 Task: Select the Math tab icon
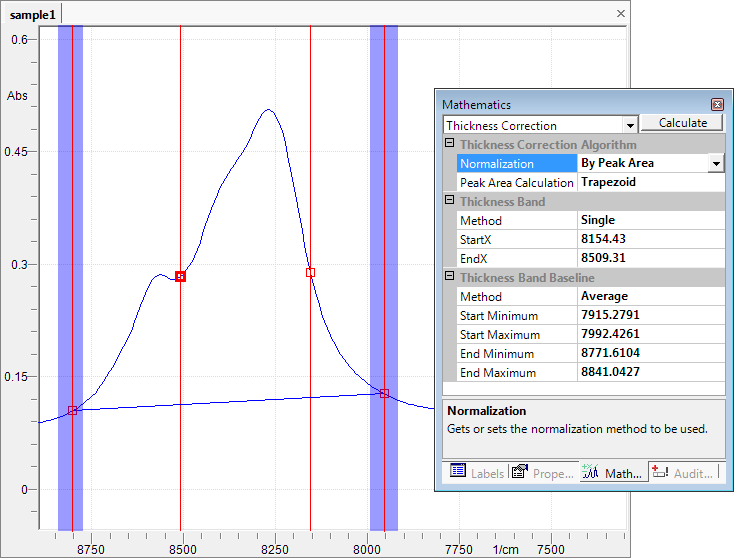[x=589, y=472]
